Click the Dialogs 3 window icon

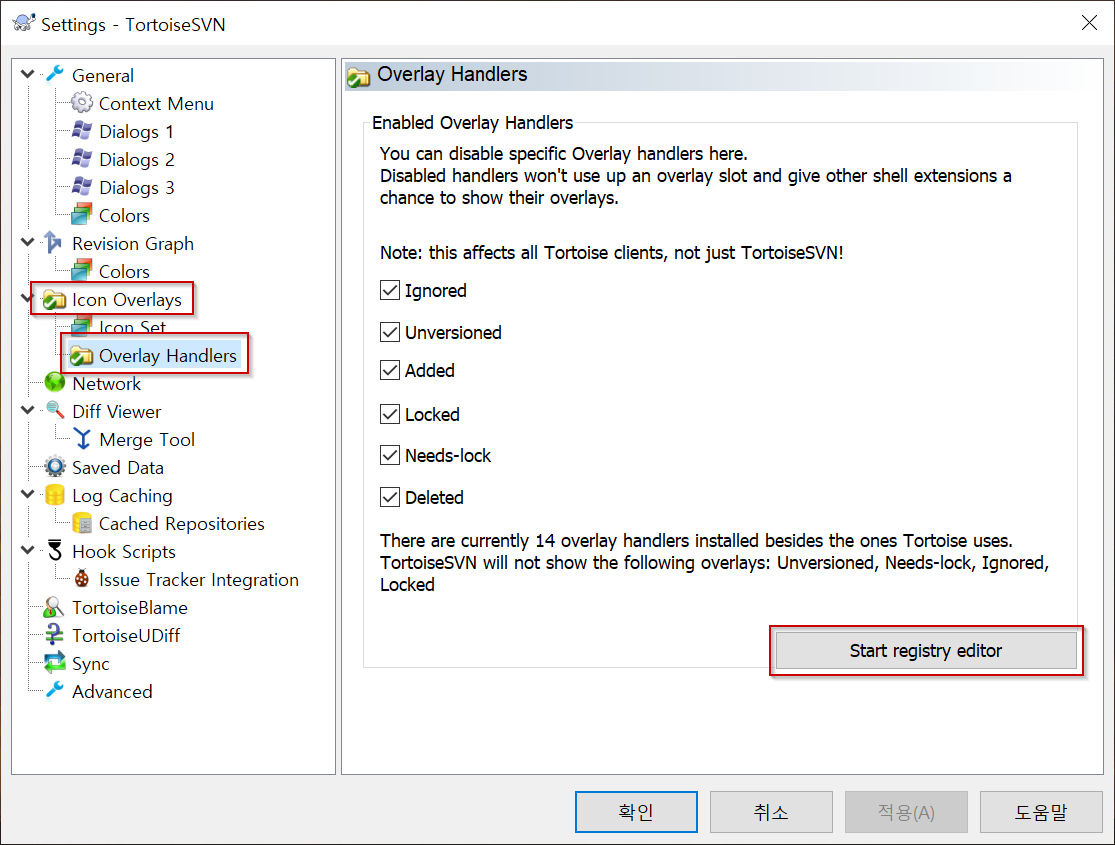tap(82, 186)
